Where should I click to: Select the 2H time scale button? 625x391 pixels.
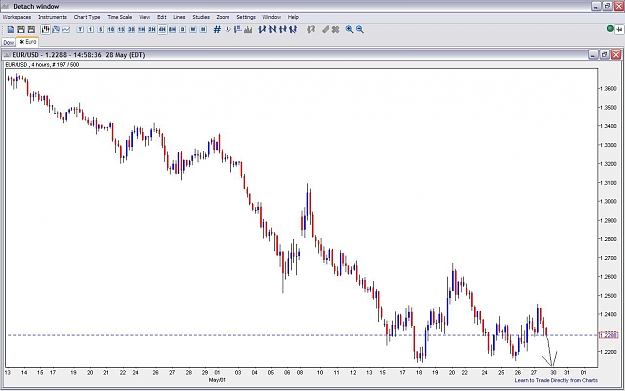click(x=152, y=29)
